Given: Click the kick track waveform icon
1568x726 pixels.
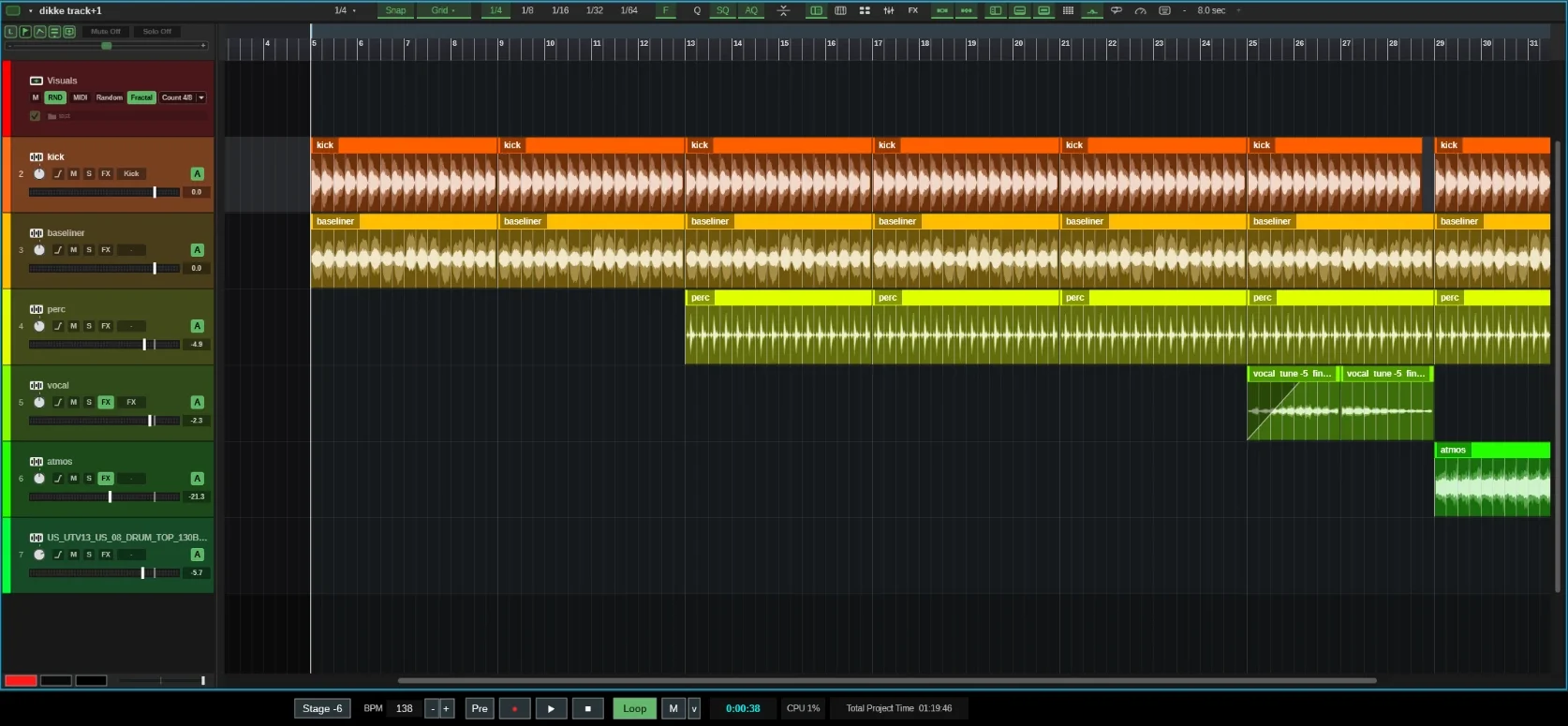Looking at the screenshot, I should click(37, 156).
